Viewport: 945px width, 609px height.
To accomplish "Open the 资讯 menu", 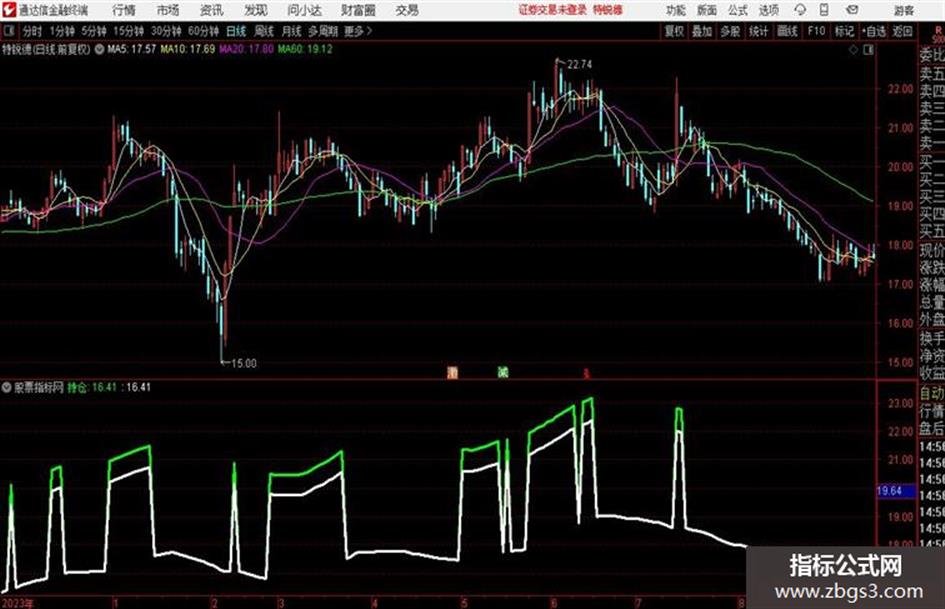I will tap(212, 10).
